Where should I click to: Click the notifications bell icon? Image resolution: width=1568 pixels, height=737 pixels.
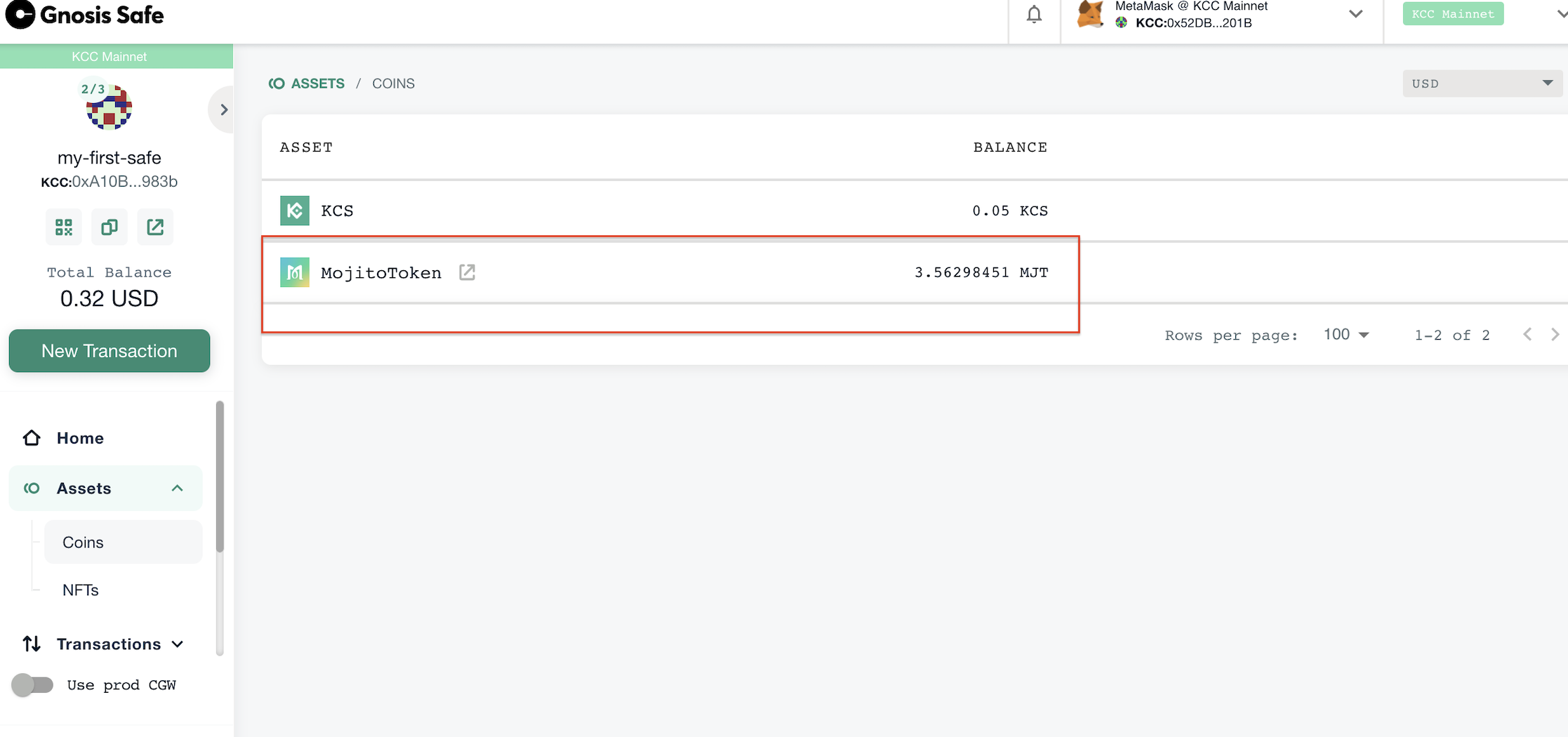pos(1034,15)
